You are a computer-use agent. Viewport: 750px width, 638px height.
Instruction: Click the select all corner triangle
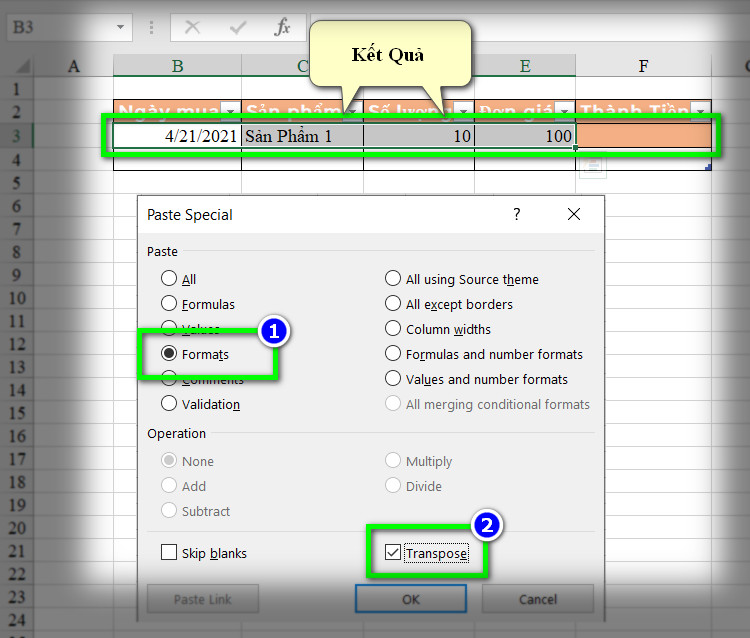[23, 66]
